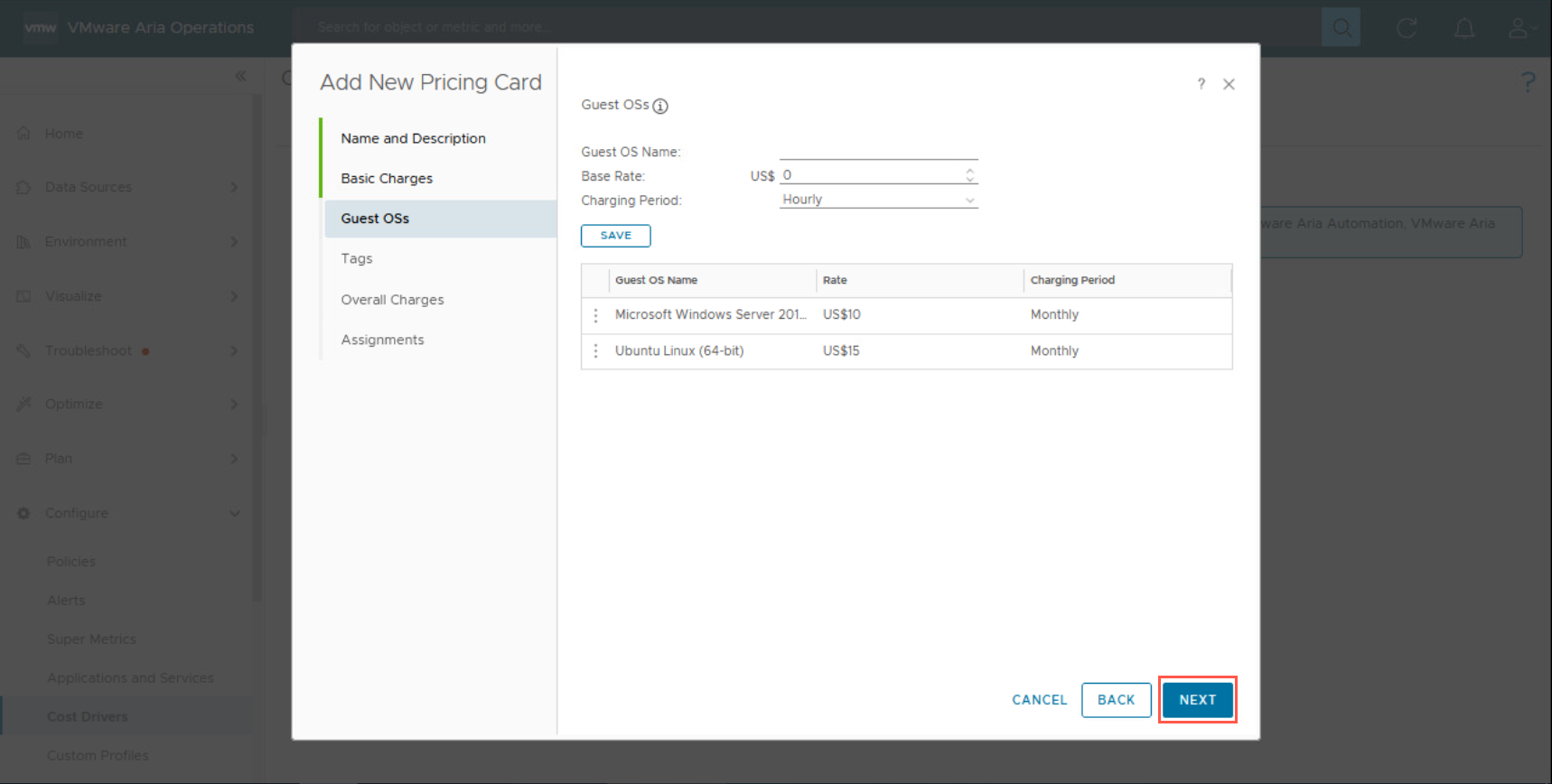This screenshot has width=1552, height=784.
Task: Go to the Tags step
Action: click(357, 259)
